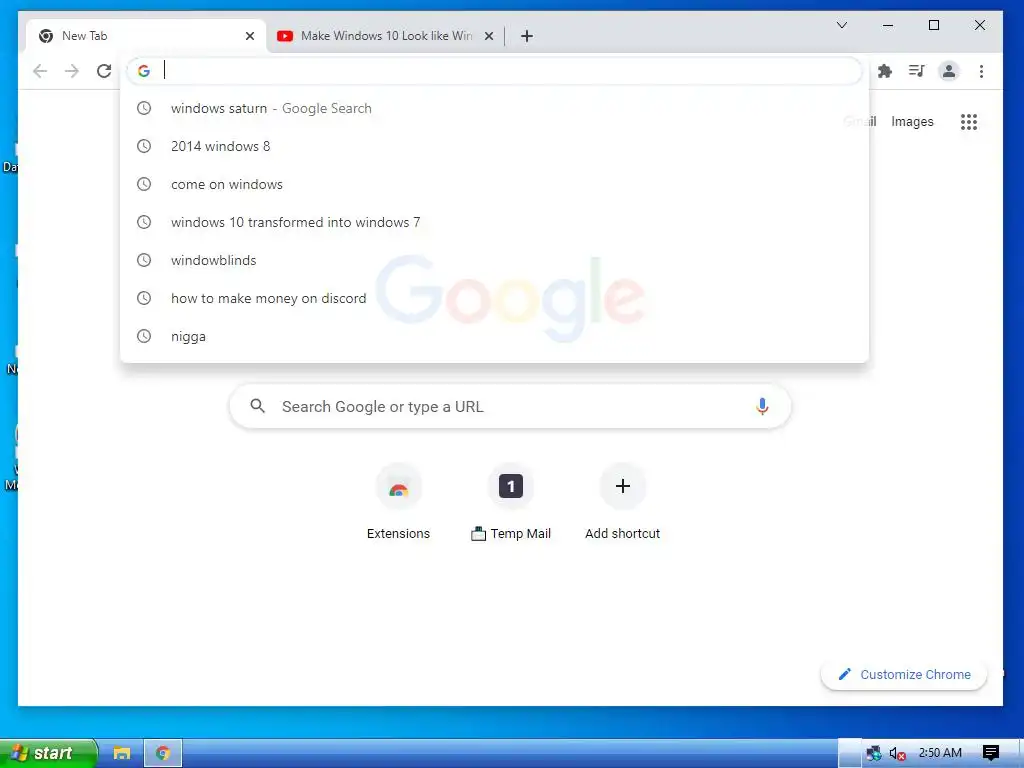Open the Temp Mail shortcut tile
1024x768 pixels.
coord(511,503)
